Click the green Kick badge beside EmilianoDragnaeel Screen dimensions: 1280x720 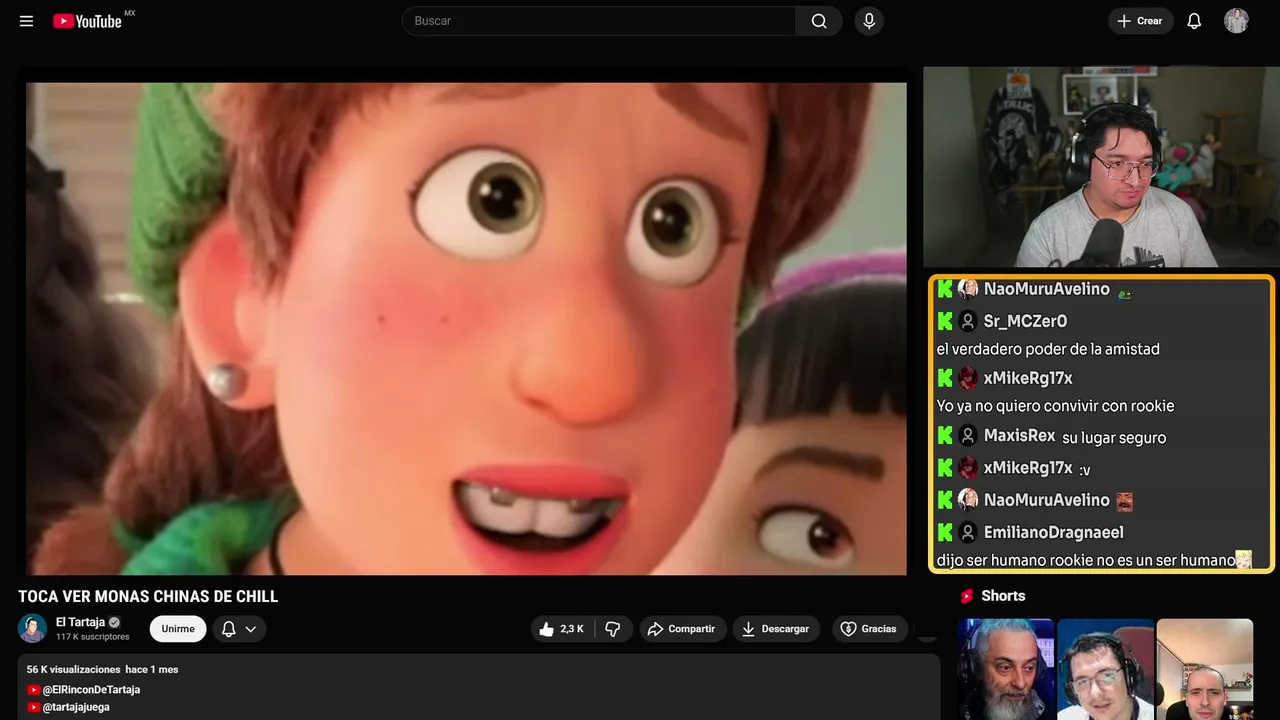(x=945, y=532)
